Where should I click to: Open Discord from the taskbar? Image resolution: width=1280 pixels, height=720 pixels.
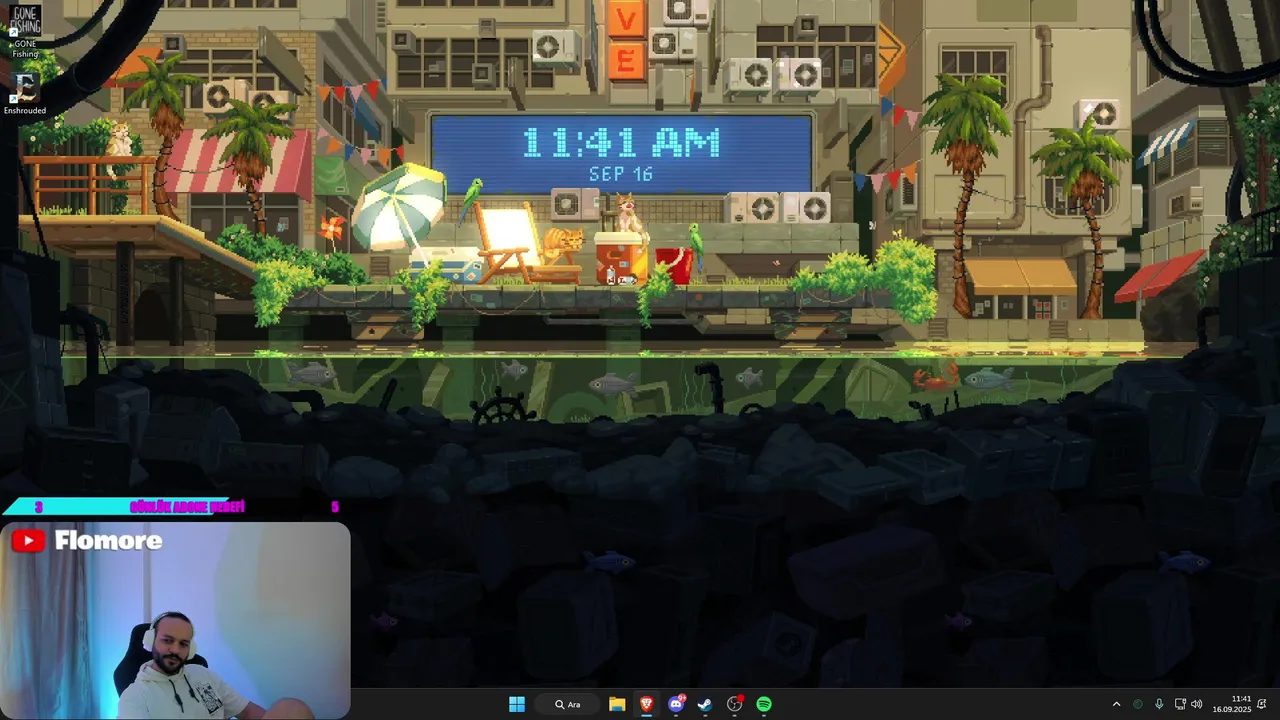pos(676,704)
